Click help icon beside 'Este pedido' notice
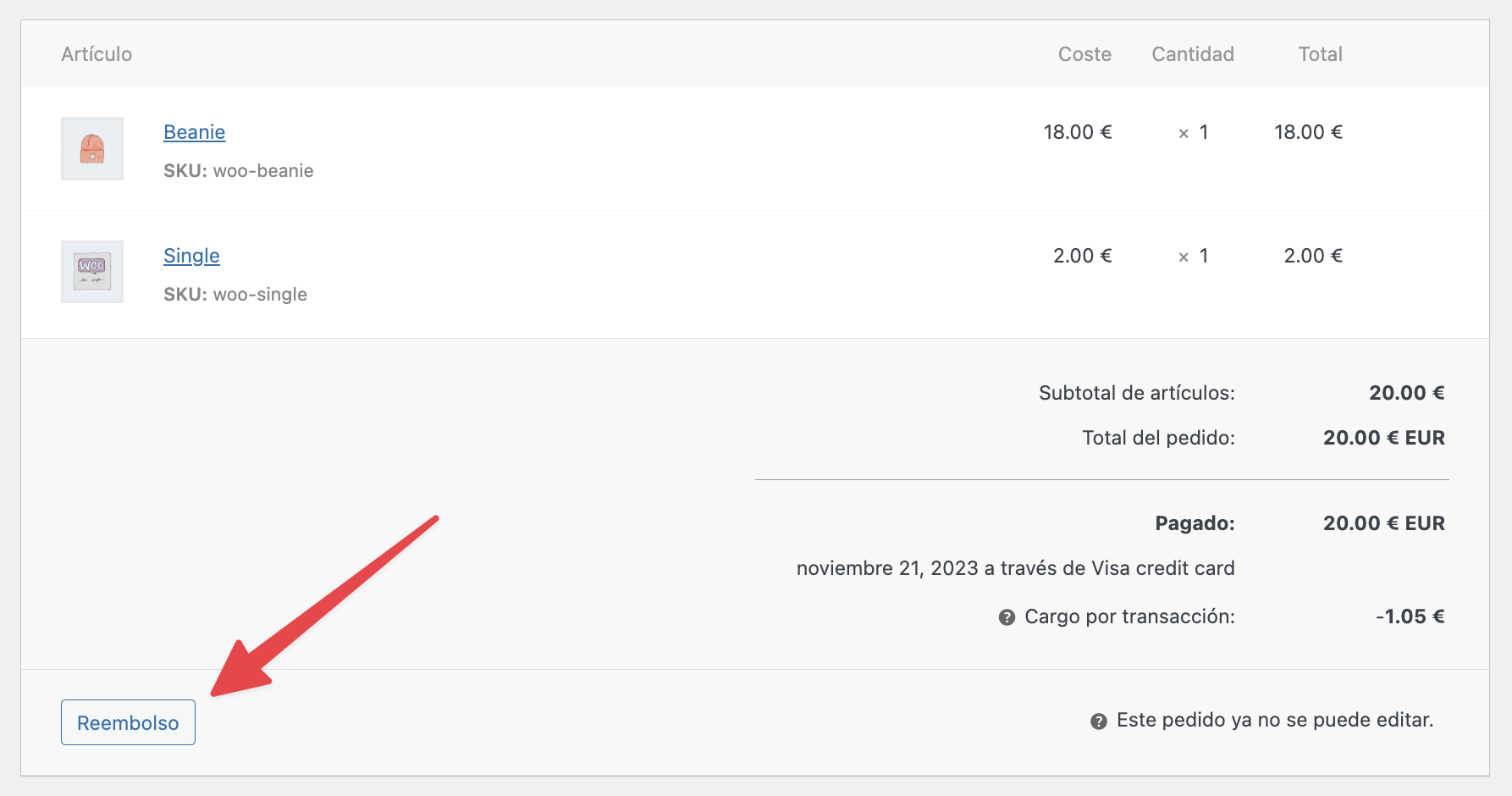 1099,721
